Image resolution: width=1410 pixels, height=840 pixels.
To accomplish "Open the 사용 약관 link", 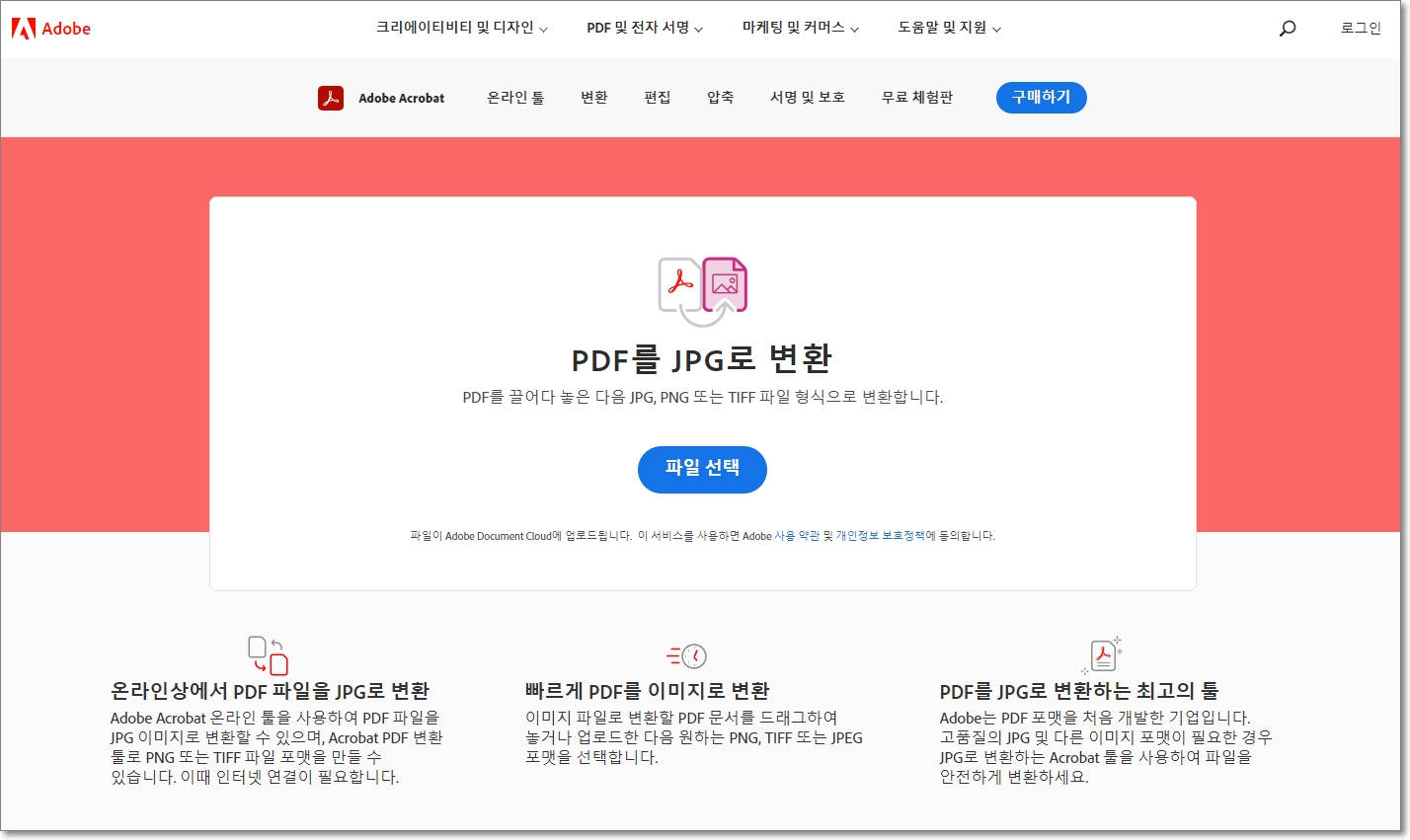I will pos(797,536).
